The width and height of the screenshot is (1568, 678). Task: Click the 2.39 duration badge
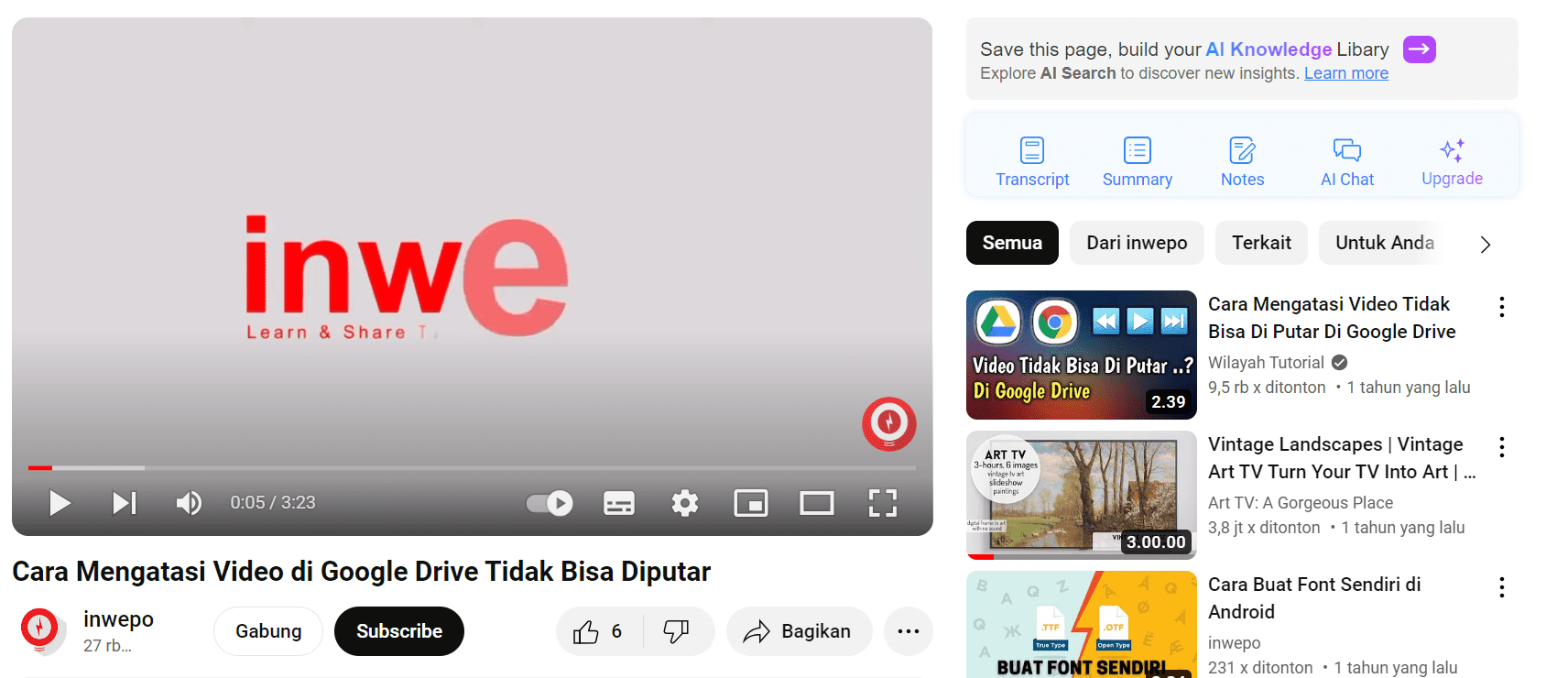click(1169, 402)
